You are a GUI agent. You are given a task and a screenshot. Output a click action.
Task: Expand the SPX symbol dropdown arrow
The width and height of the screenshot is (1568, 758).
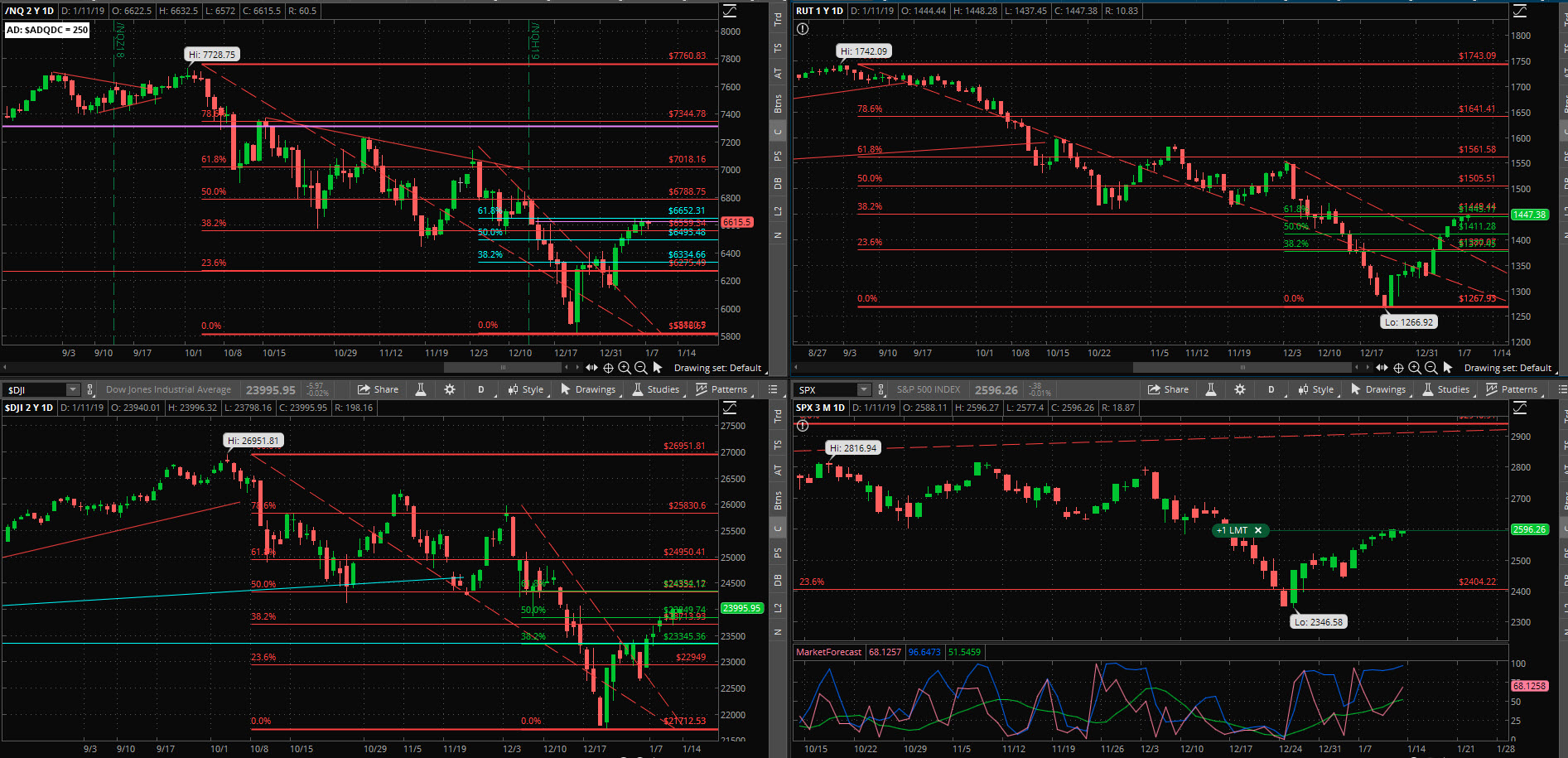[864, 389]
